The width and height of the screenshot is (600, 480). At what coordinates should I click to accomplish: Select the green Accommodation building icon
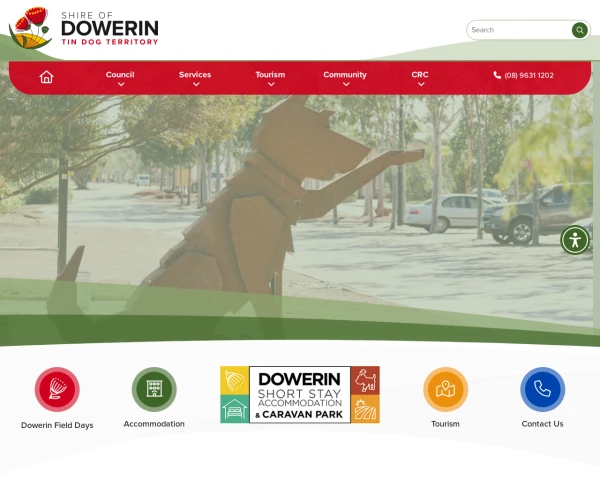coord(154,389)
